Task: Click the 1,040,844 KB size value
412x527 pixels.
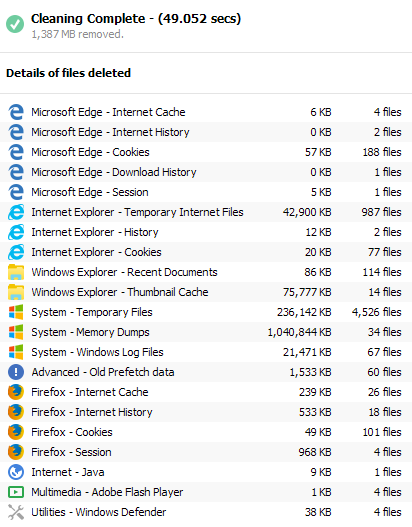Action: click(x=299, y=332)
